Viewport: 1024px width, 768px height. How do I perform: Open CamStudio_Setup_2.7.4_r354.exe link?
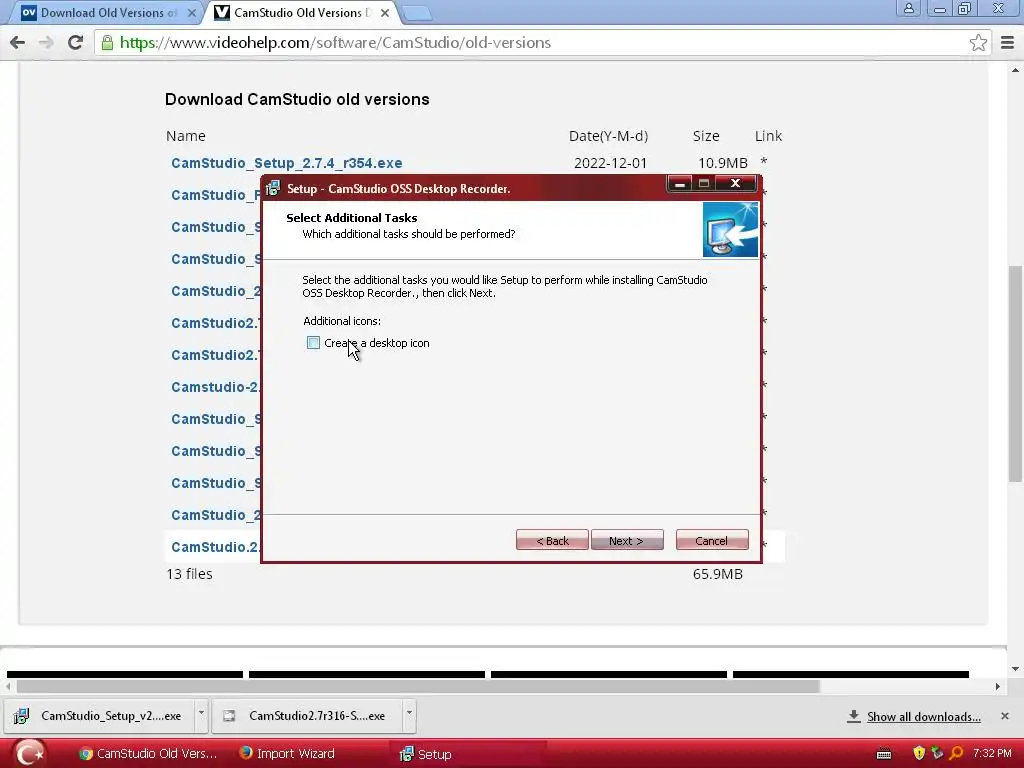[287, 163]
